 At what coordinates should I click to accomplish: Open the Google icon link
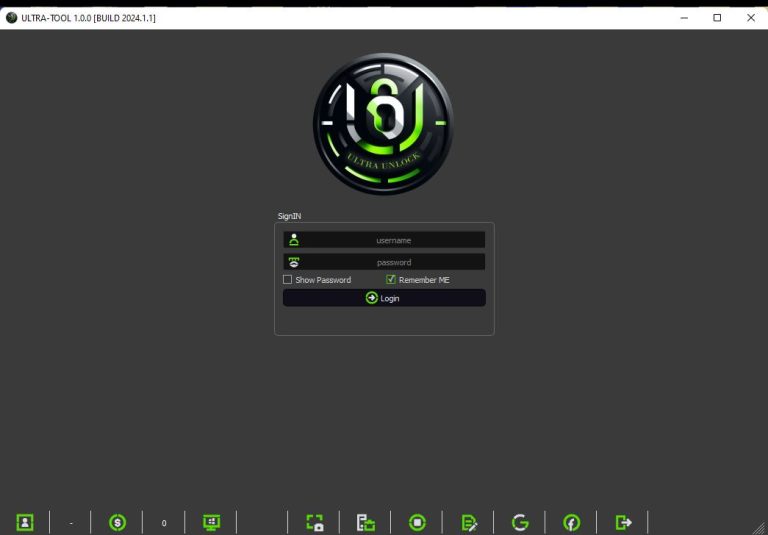pos(520,522)
